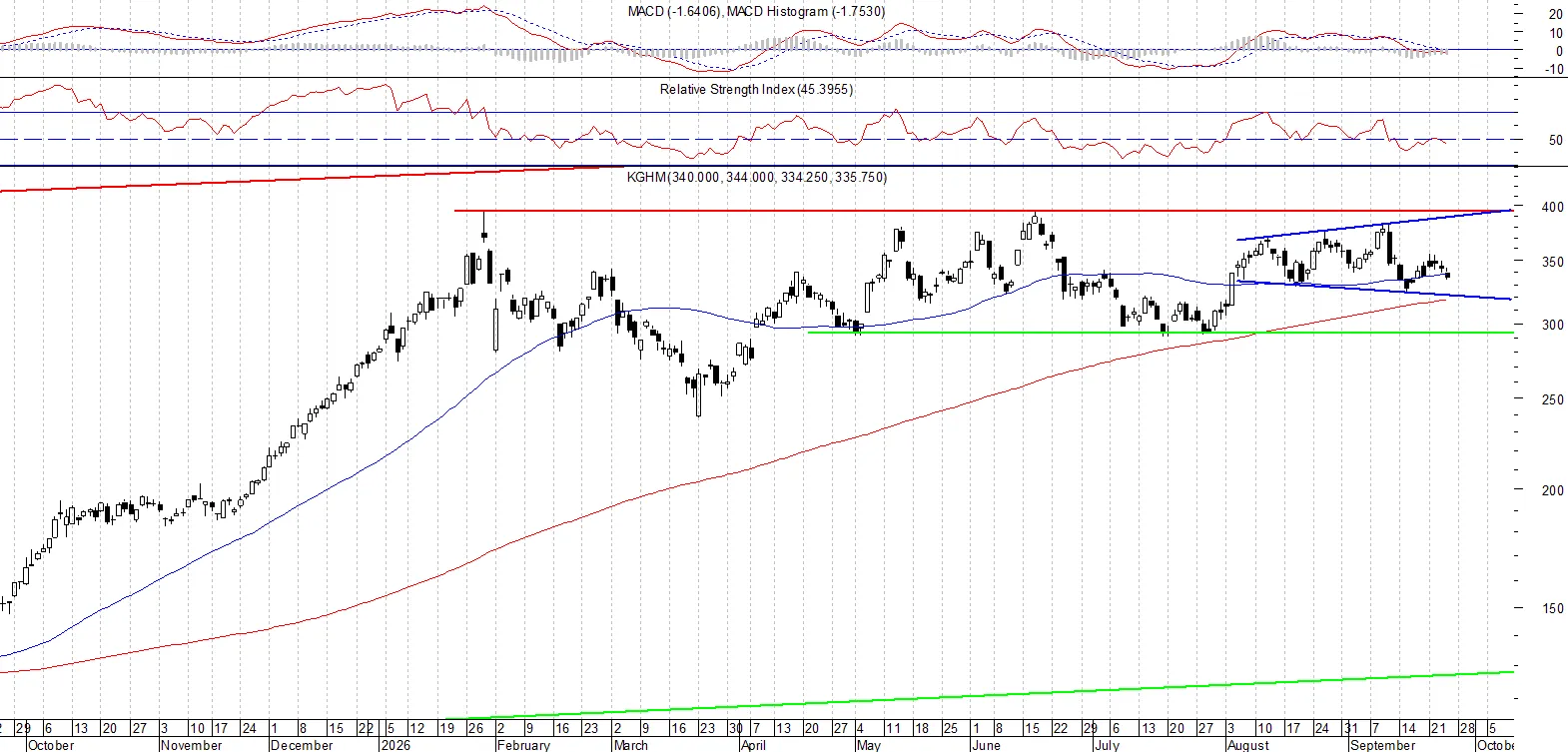Select the -10 MACD scale label

[x=1554, y=70]
